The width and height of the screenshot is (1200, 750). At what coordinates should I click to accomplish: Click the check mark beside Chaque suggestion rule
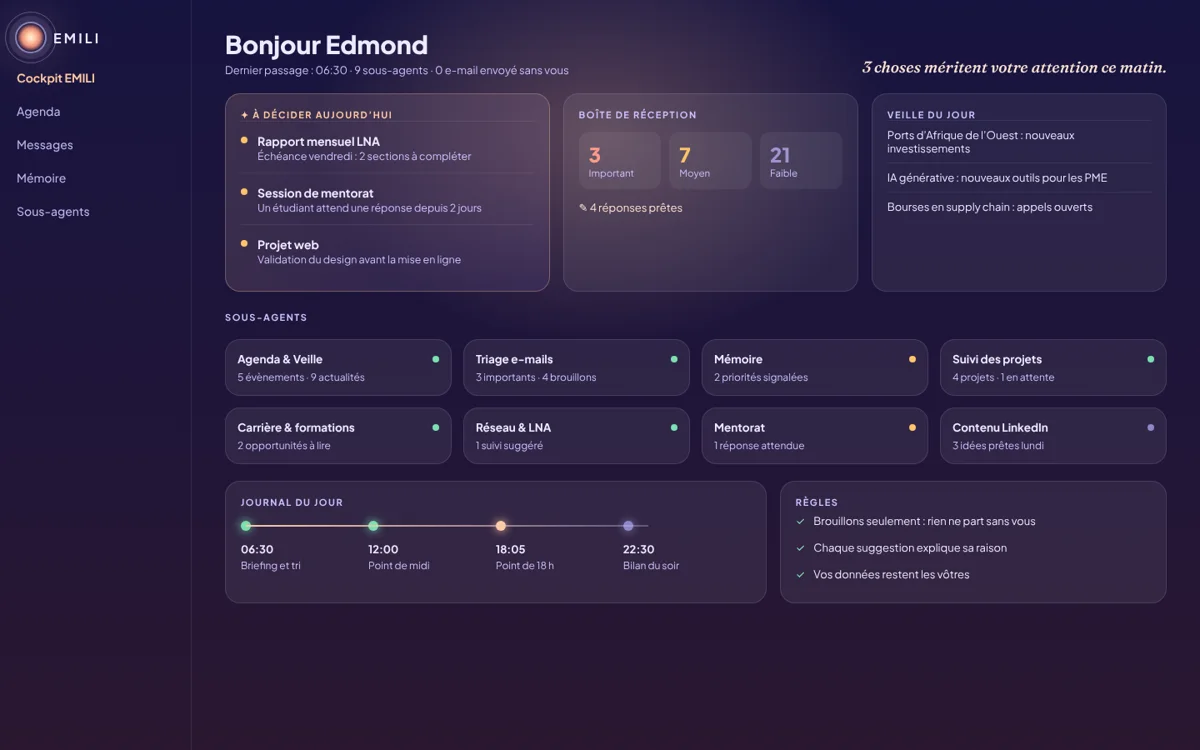pos(800,548)
